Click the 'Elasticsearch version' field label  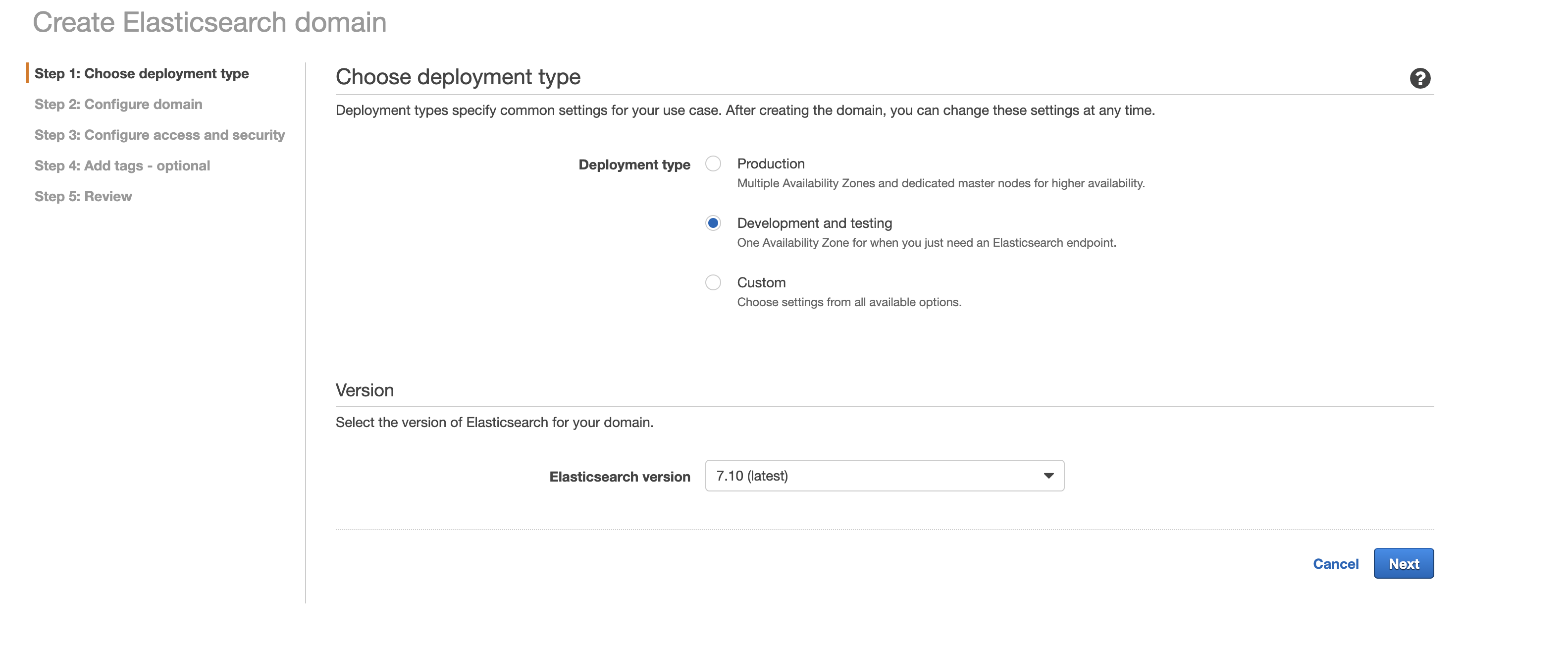coord(620,477)
